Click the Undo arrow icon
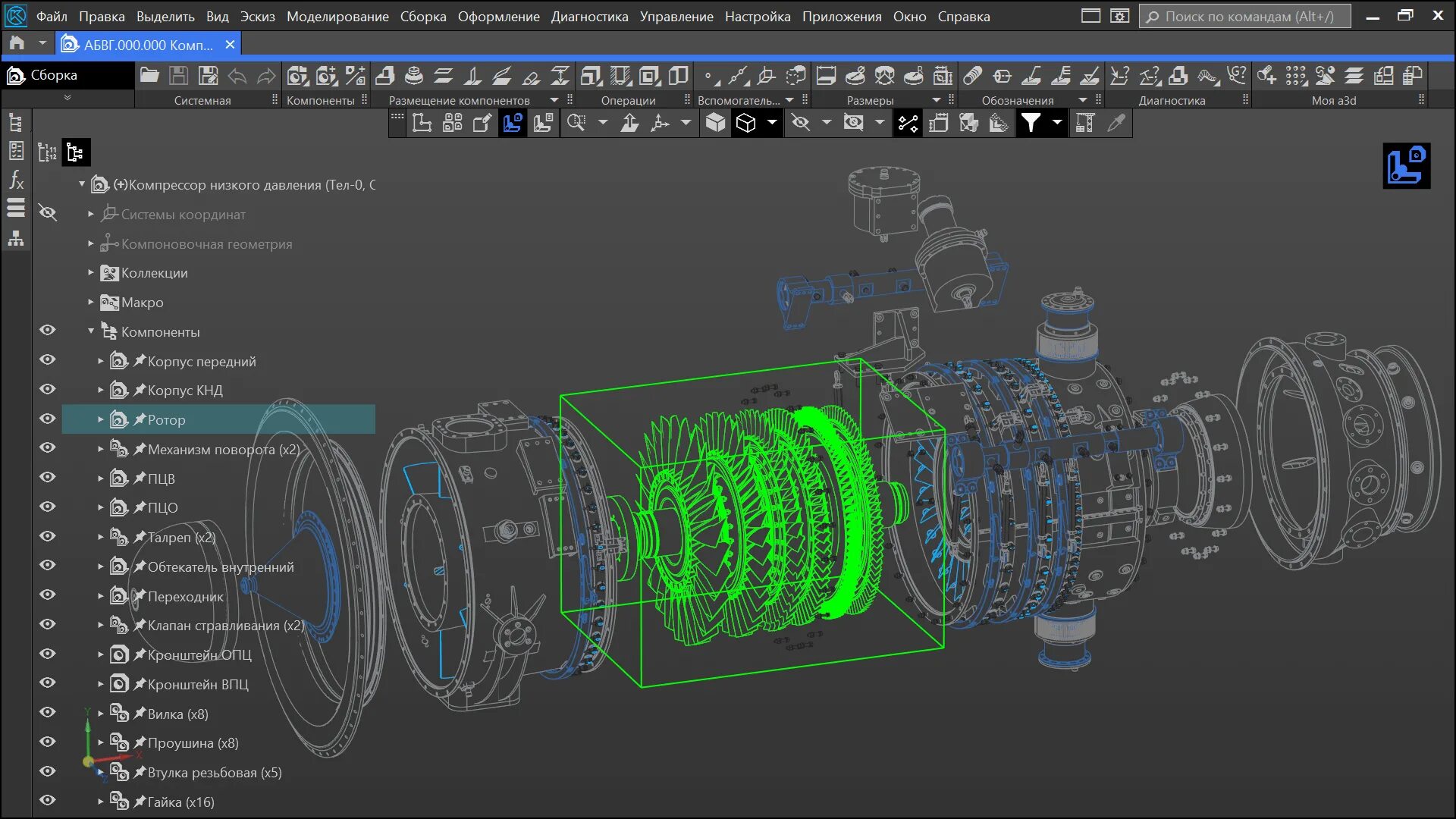This screenshot has width=1456, height=819. tap(237, 75)
